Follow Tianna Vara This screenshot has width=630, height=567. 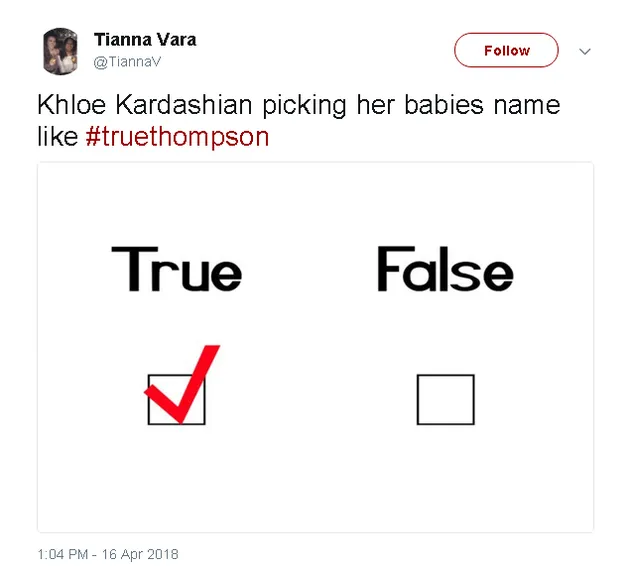pyautogui.click(x=506, y=50)
